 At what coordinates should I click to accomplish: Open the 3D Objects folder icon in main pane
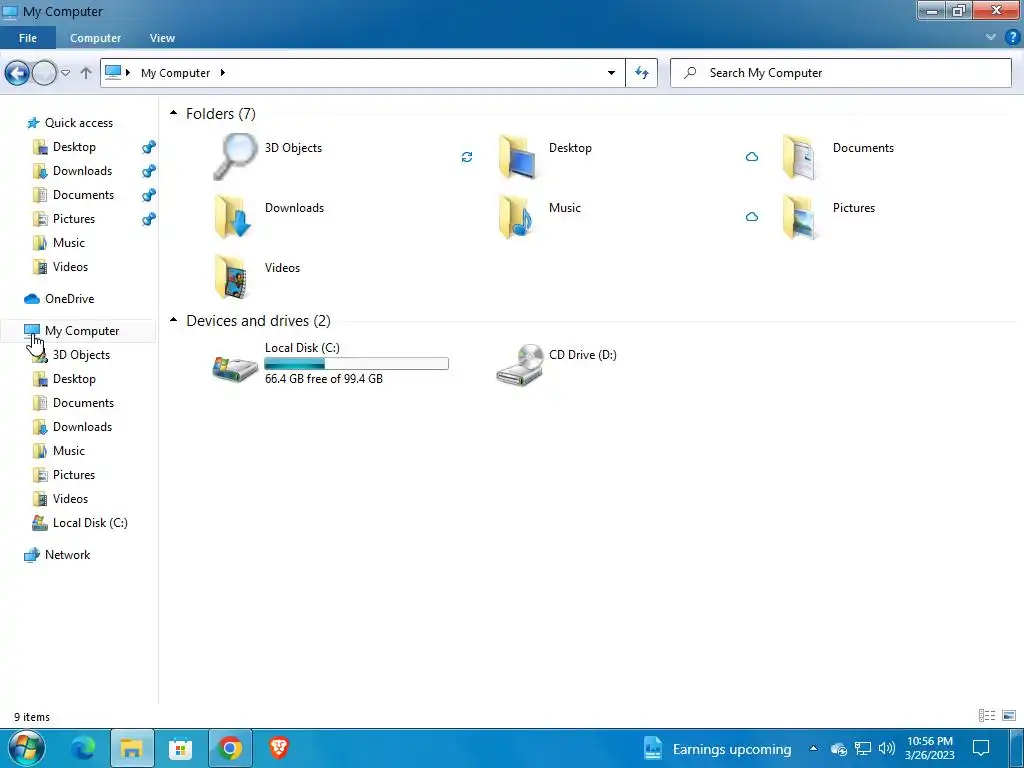[235, 157]
